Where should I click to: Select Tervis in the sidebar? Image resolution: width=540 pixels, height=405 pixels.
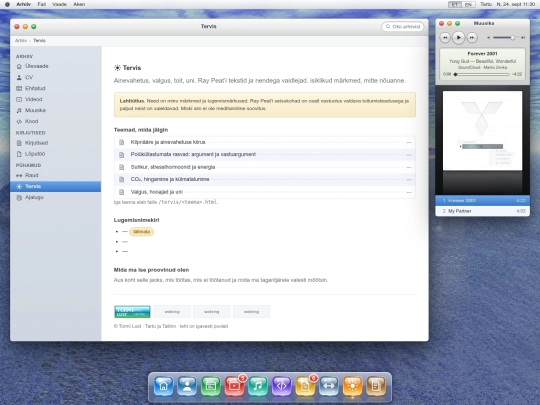tap(55, 186)
